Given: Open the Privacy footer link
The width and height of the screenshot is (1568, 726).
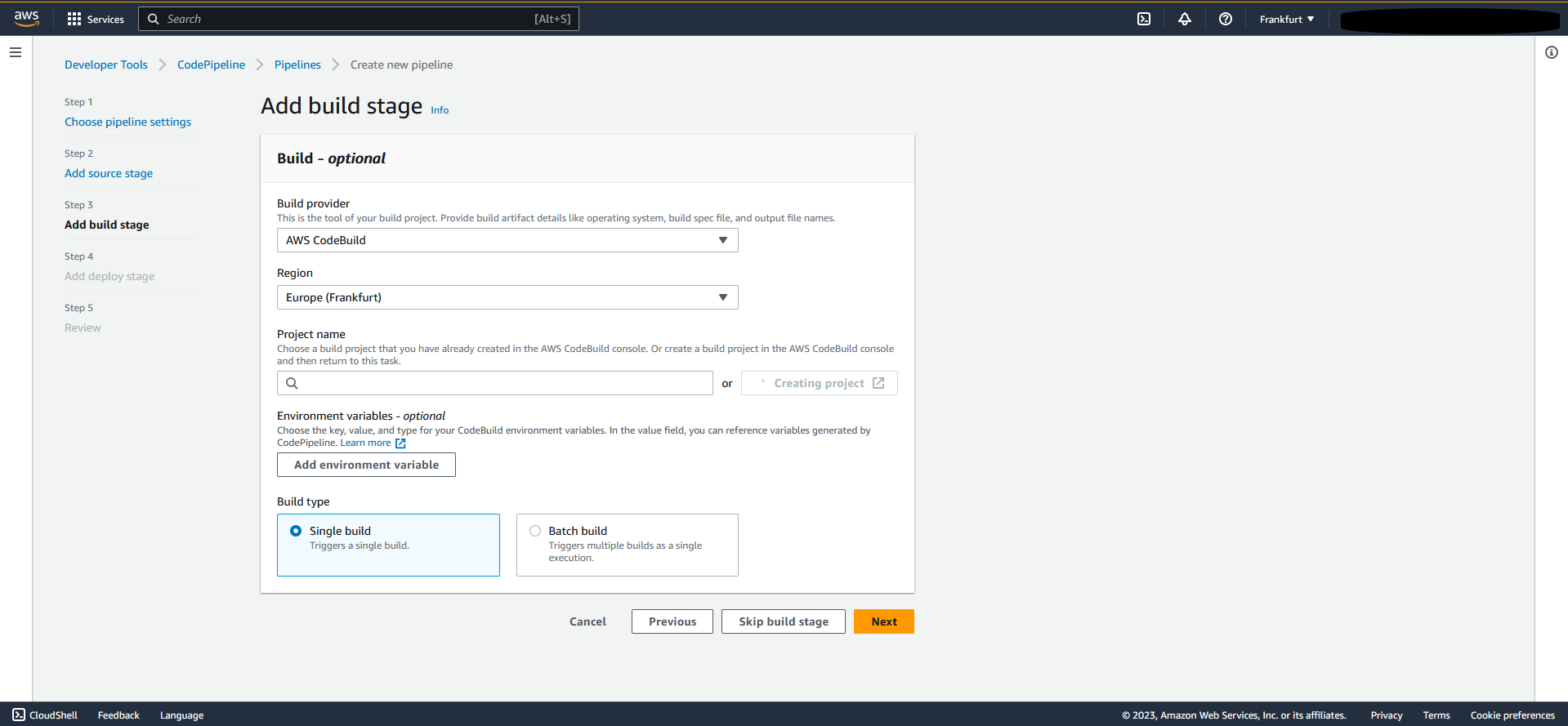Looking at the screenshot, I should pyautogui.click(x=1387, y=715).
